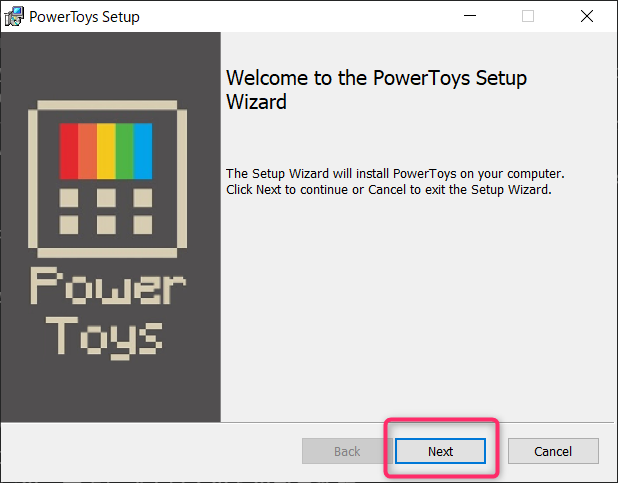The width and height of the screenshot is (618, 483).
Task: Click the disabled maximize button
Action: click(528, 16)
